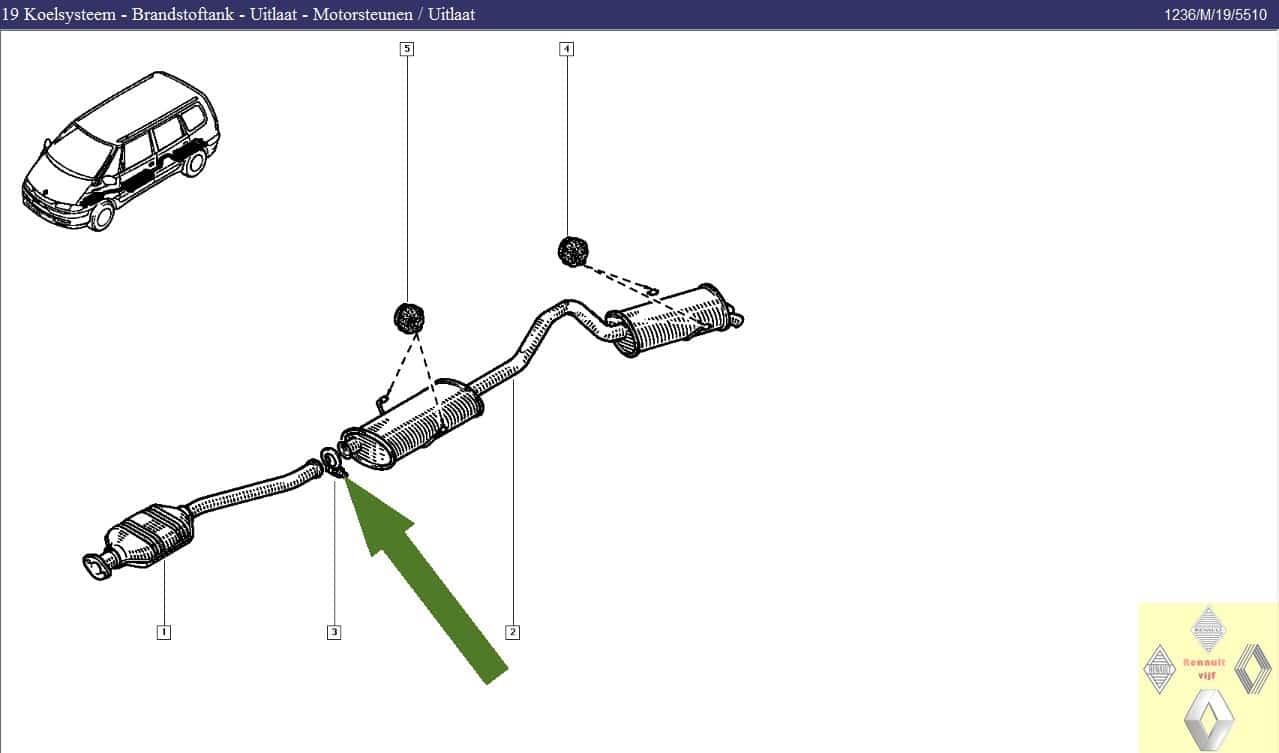Click the clamp ring at the arrow tip
The image size is (1279, 753).
(x=331, y=462)
